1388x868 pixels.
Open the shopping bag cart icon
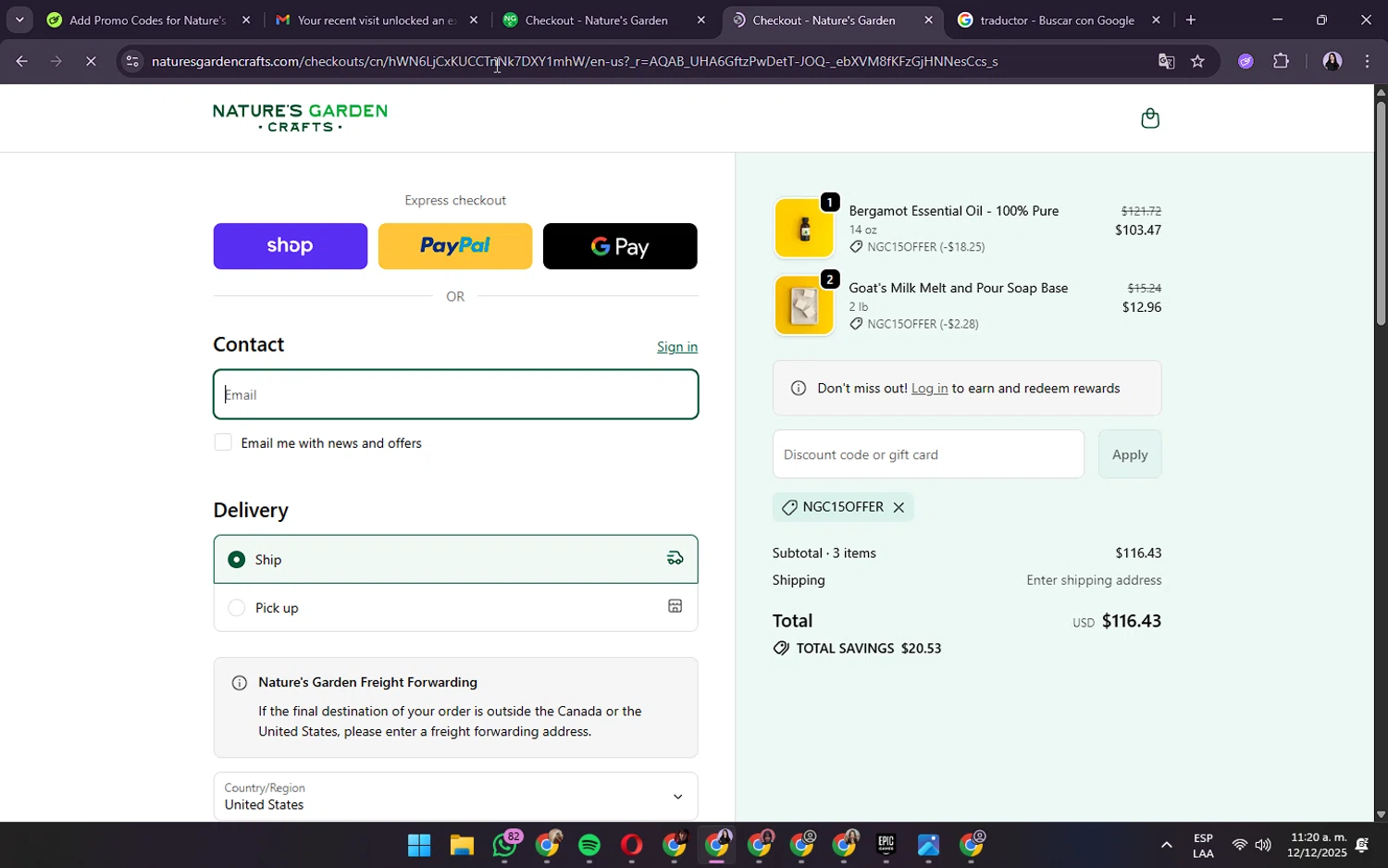(x=1150, y=118)
